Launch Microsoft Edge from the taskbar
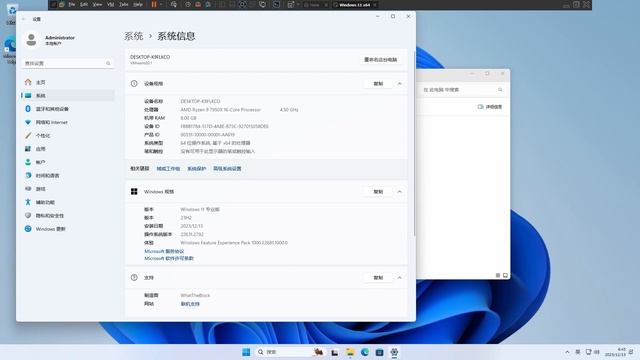The image size is (640, 360). 364,352
